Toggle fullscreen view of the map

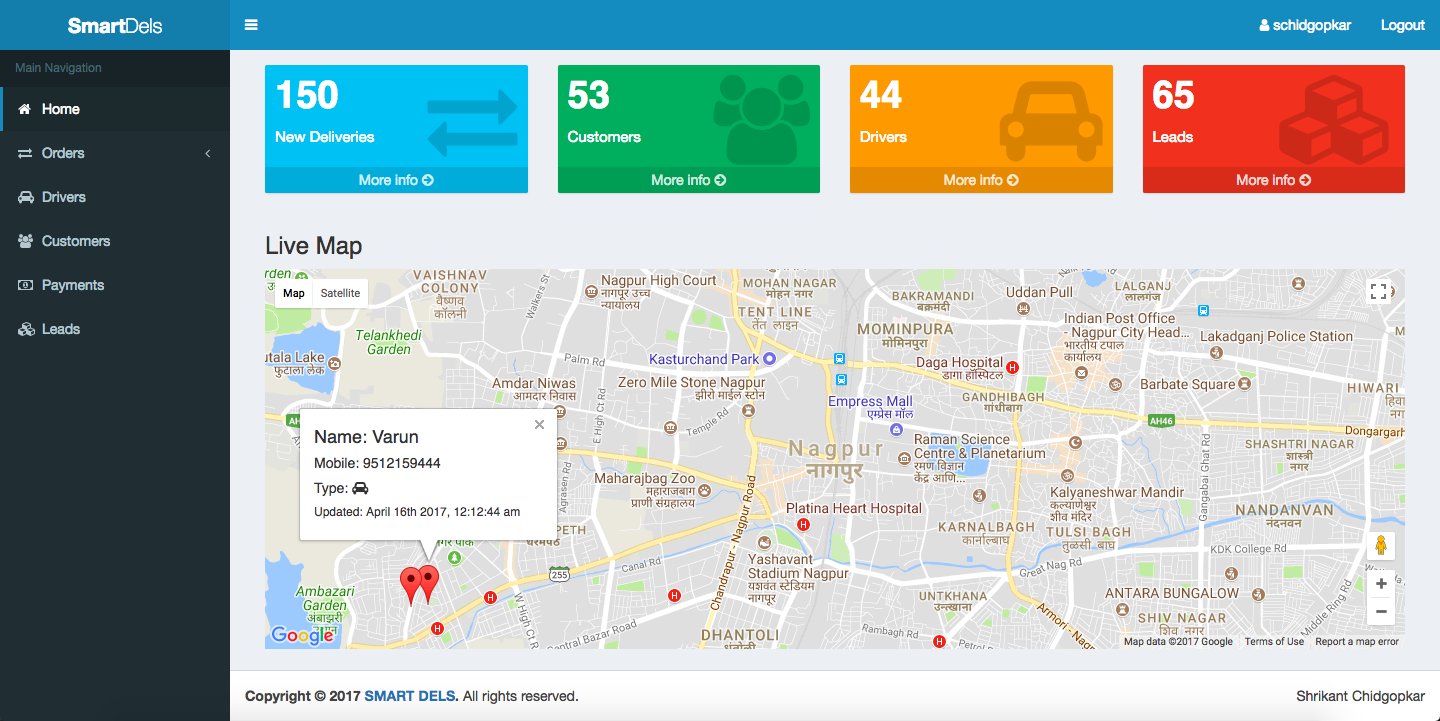1379,291
